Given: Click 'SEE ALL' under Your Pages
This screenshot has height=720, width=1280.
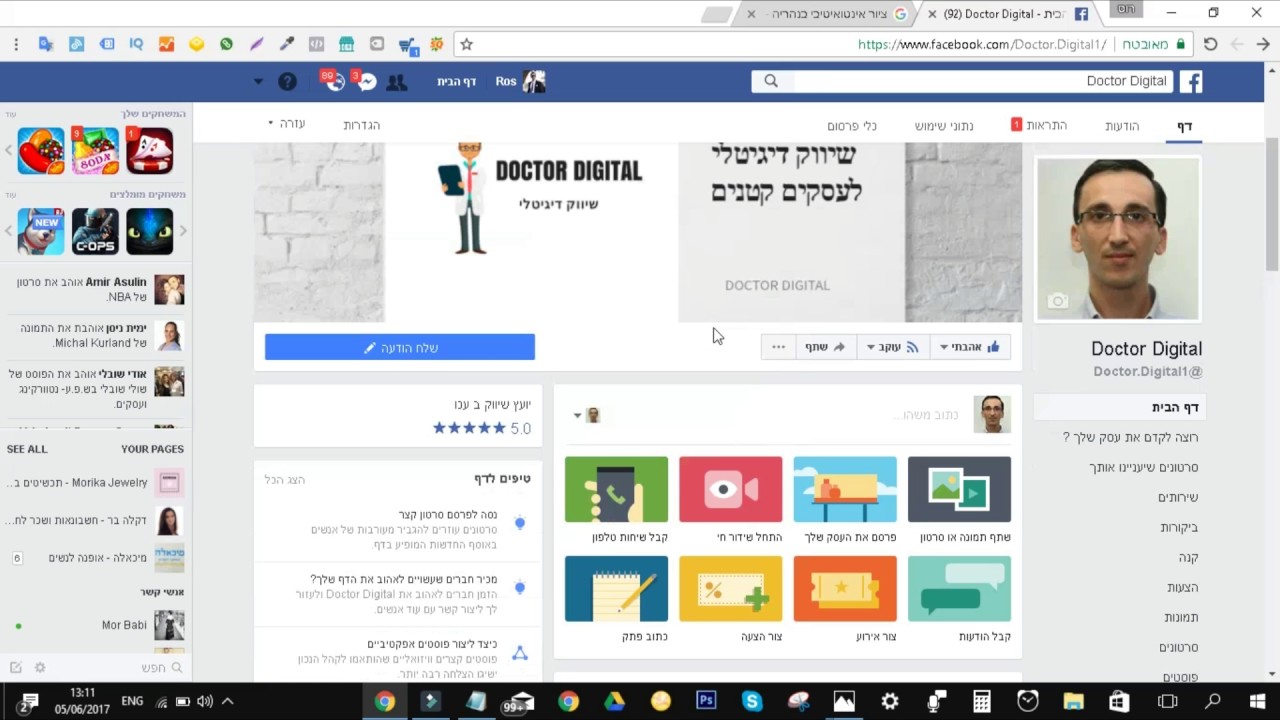Looking at the screenshot, I should pyautogui.click(x=27, y=449).
